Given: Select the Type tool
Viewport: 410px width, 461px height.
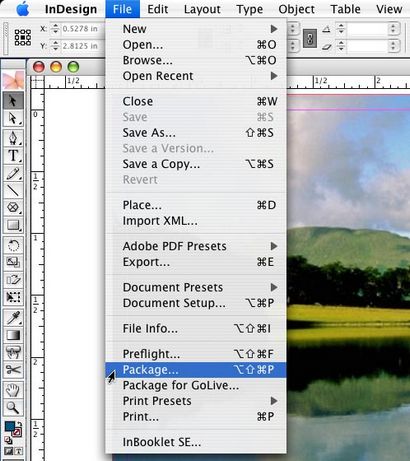Looking at the screenshot, I should click(13, 156).
